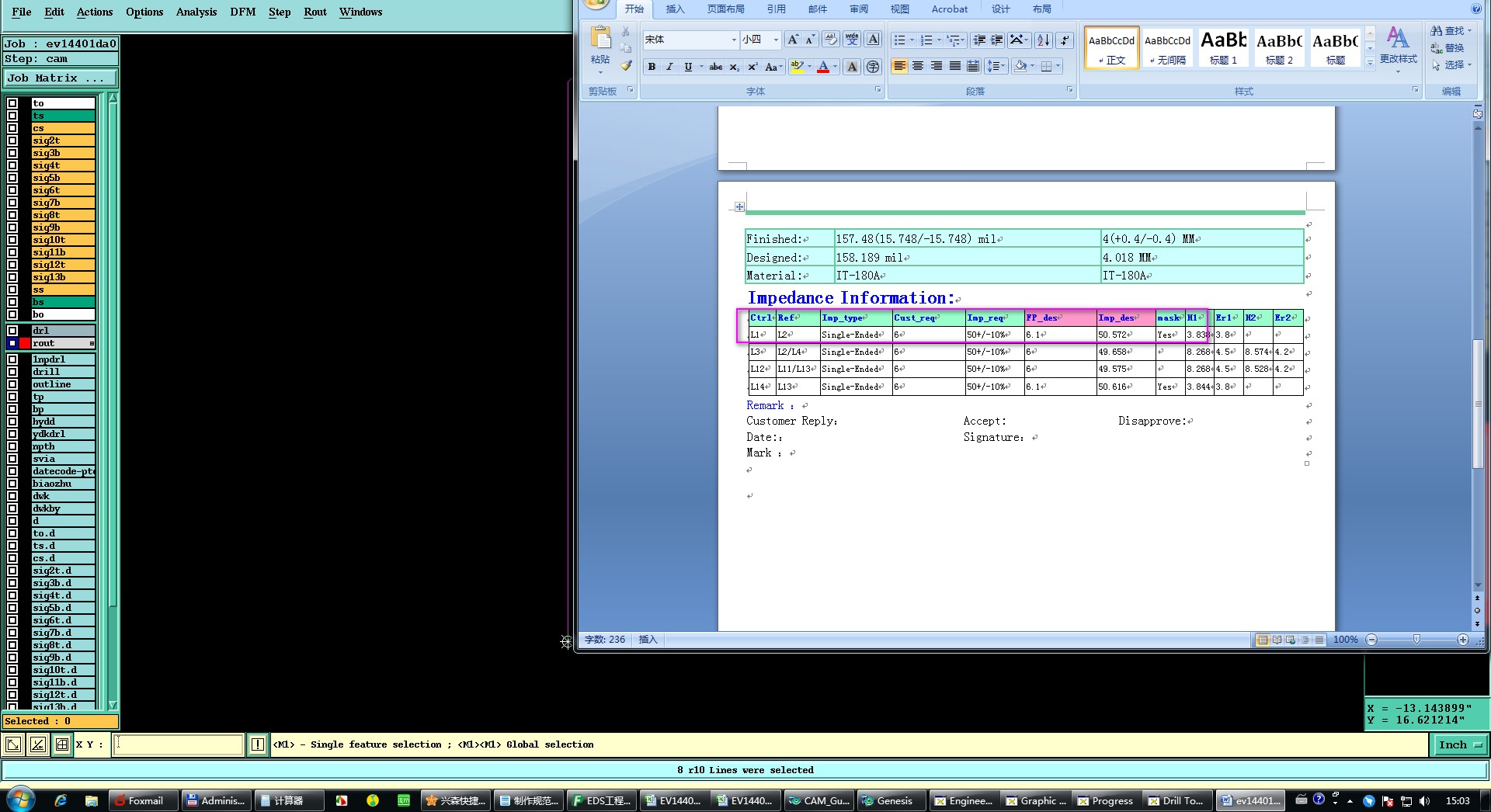Screen dimensions: 1491x812
Task: Toggle the 'biaozhu' layer checkbox
Action: click(x=12, y=484)
